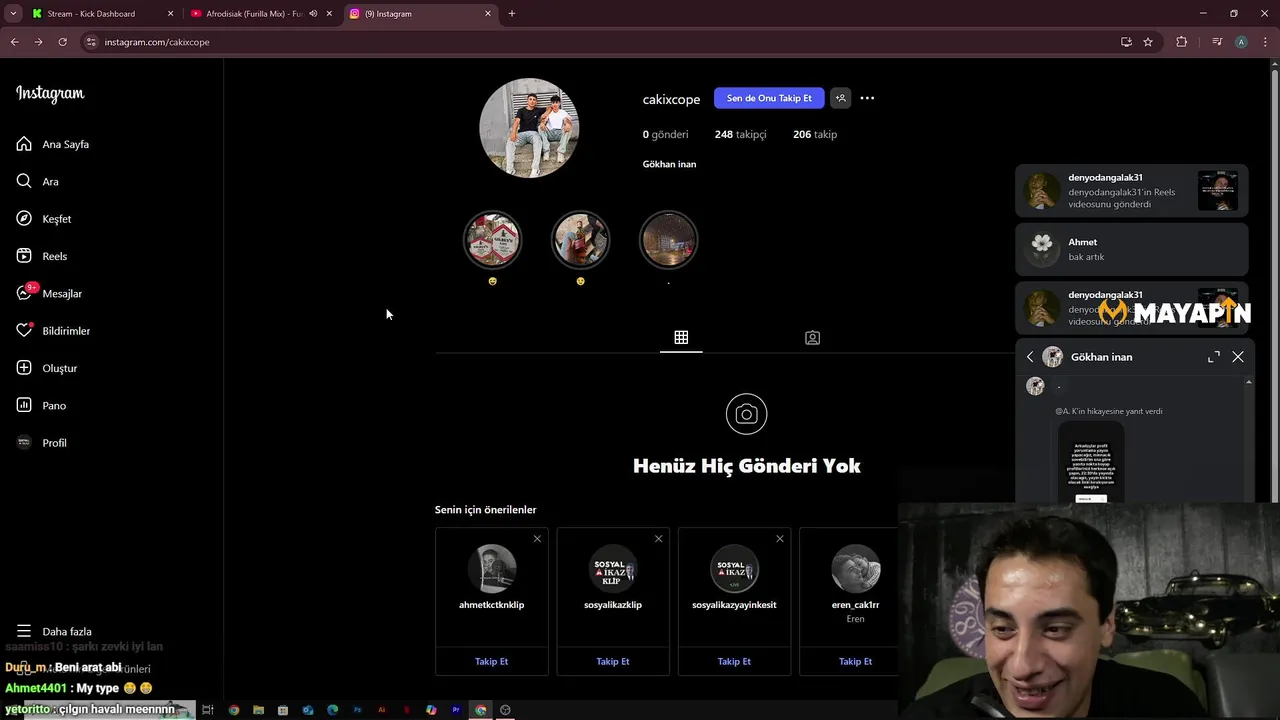
Task: Open browser extensions puzzle icon
Action: coord(1182,42)
